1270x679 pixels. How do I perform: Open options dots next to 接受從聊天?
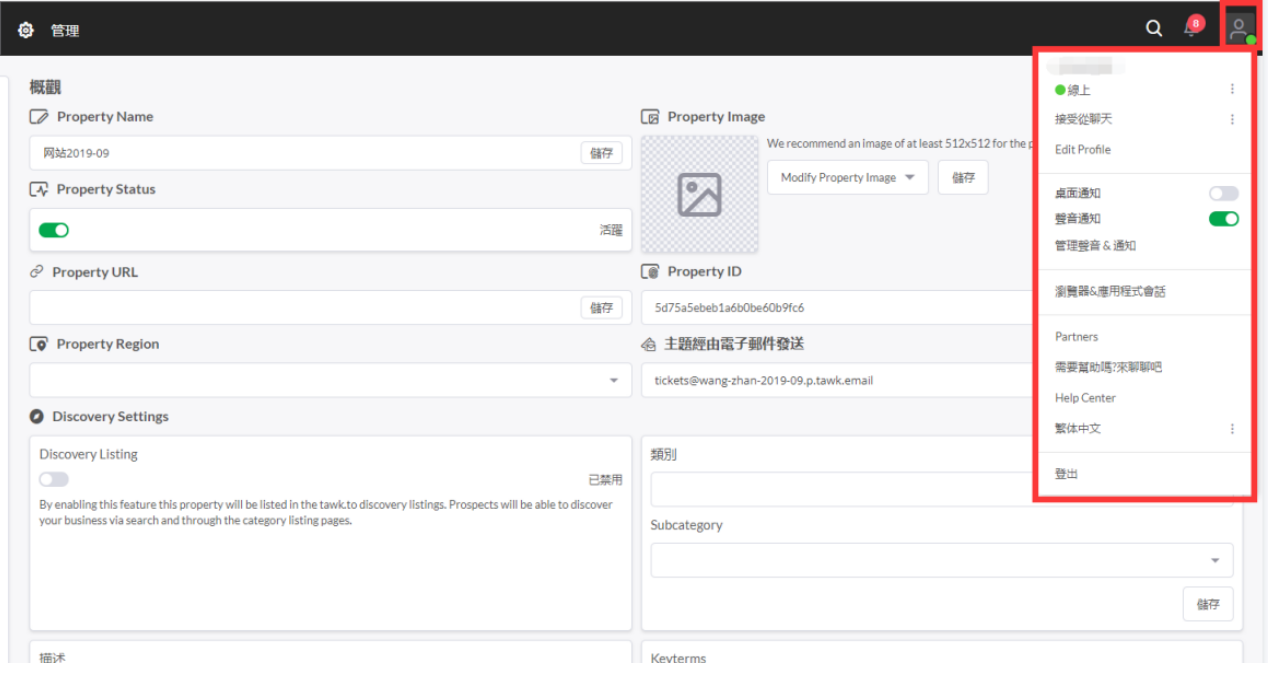coord(1232,119)
